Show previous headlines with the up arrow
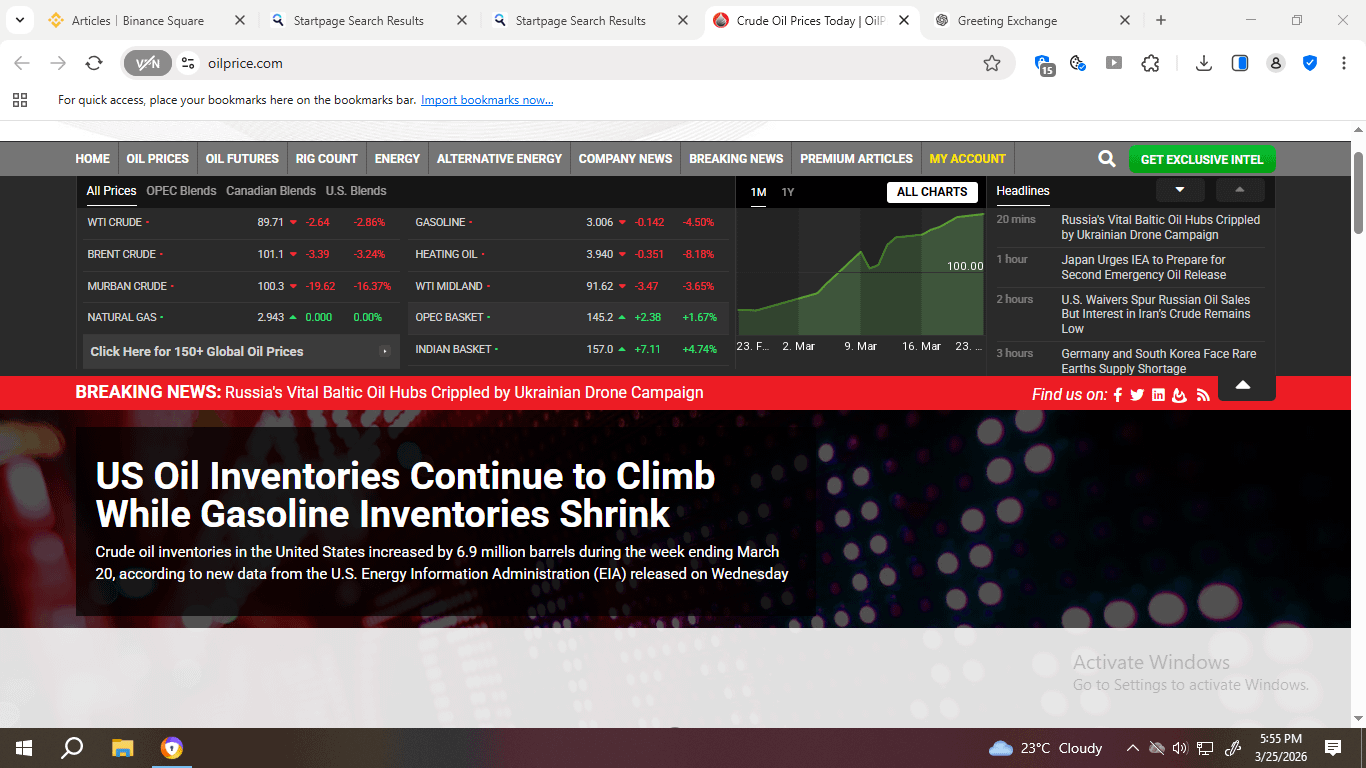The image size is (1366, 768). click(x=1240, y=190)
